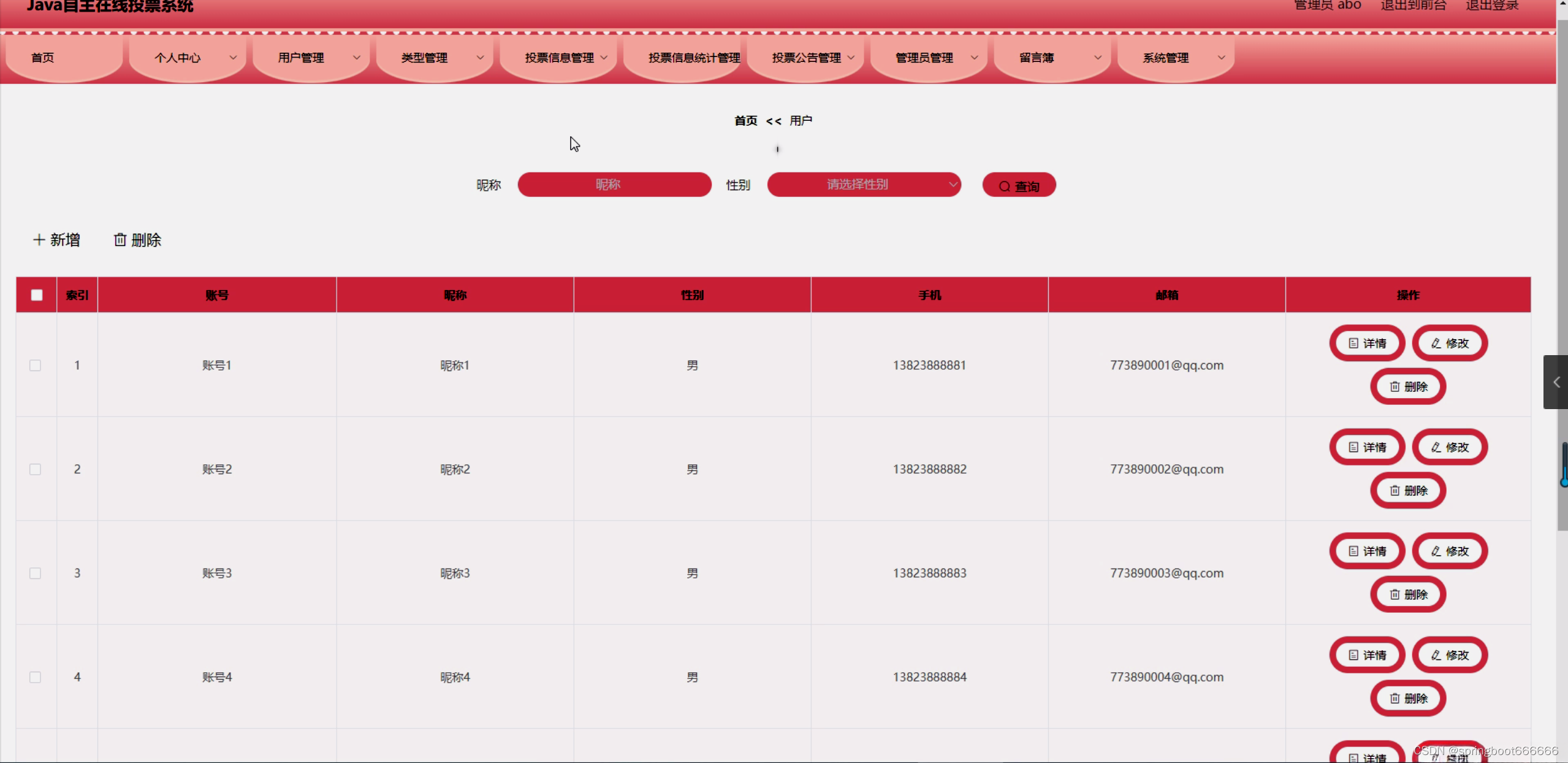Viewport: 1568px width, 763px height.
Task: Open the 投票信息统计管理 menu item
Action: 693,58
